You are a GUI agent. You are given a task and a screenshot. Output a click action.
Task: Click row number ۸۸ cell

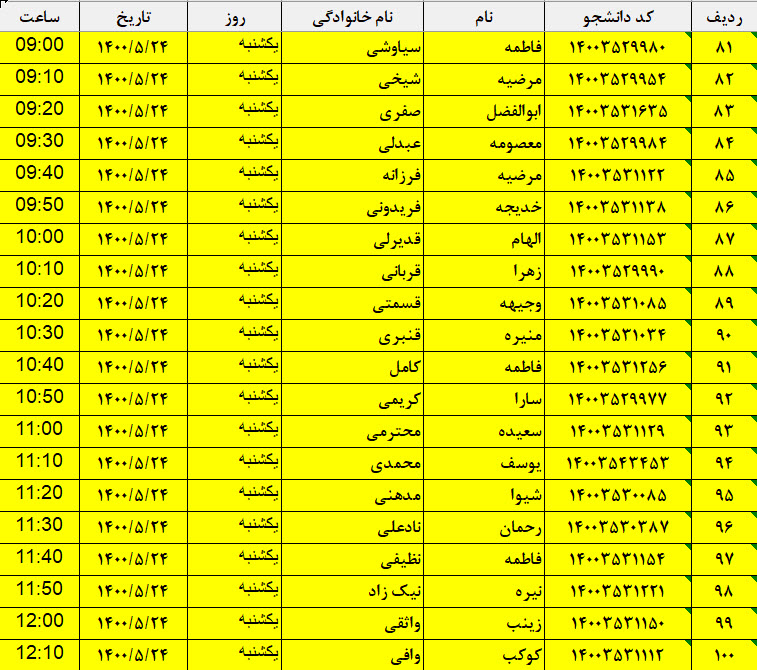coord(724,271)
